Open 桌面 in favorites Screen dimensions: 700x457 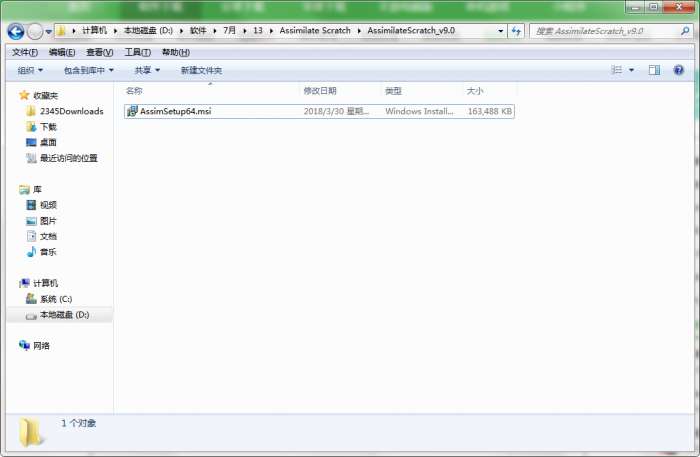(48, 142)
